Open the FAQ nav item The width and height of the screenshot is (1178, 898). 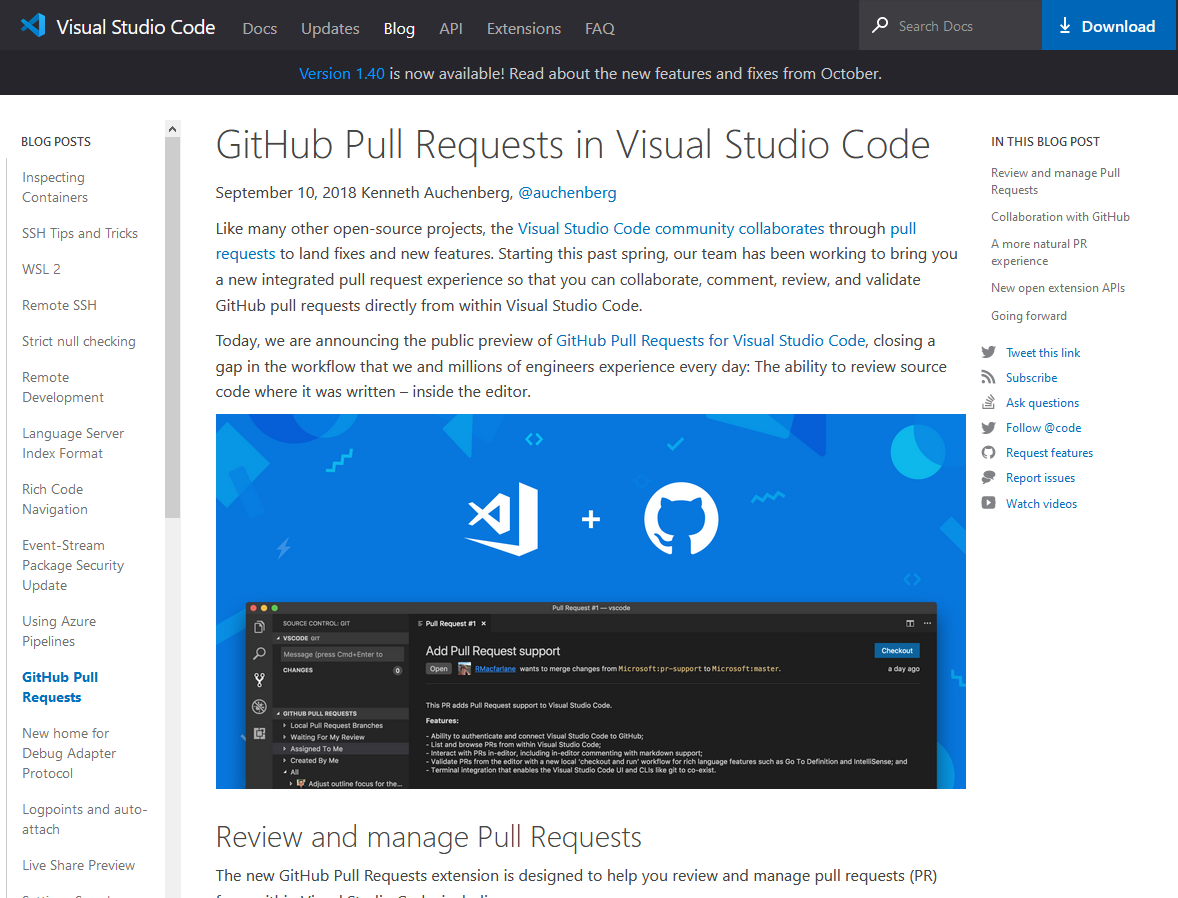point(600,29)
